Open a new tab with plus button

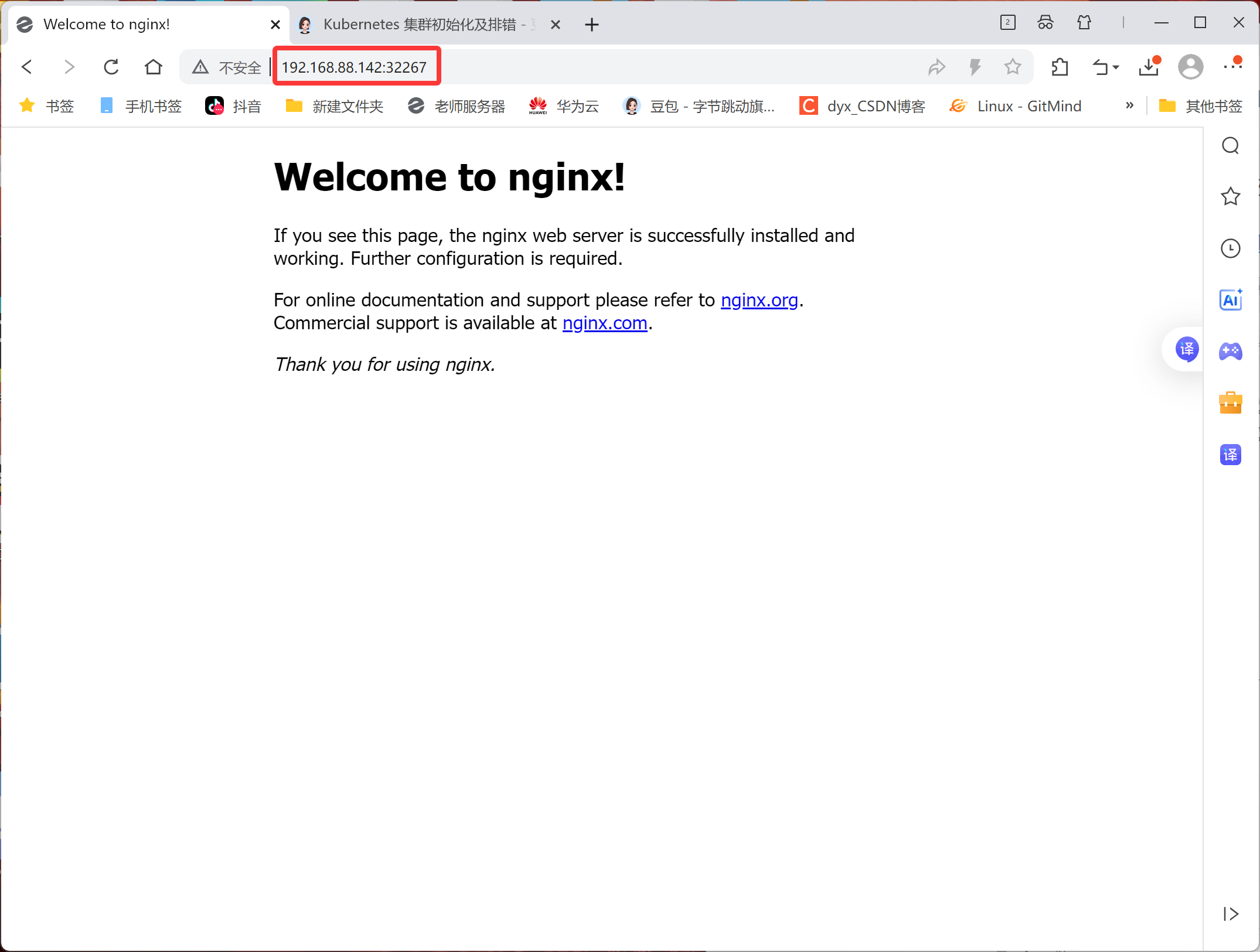click(592, 25)
